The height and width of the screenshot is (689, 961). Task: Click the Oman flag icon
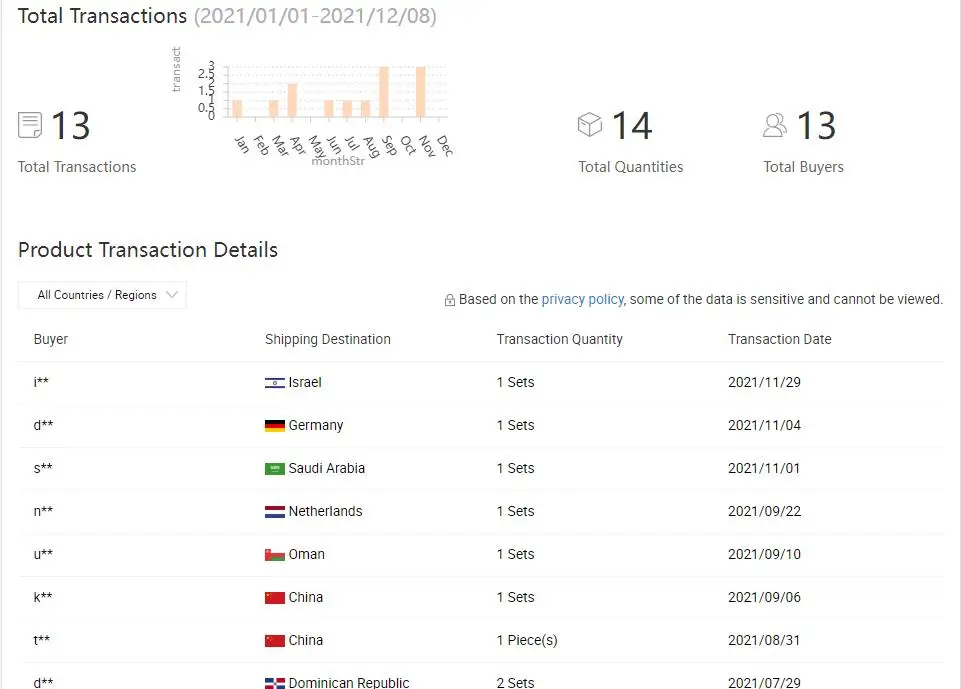274,555
